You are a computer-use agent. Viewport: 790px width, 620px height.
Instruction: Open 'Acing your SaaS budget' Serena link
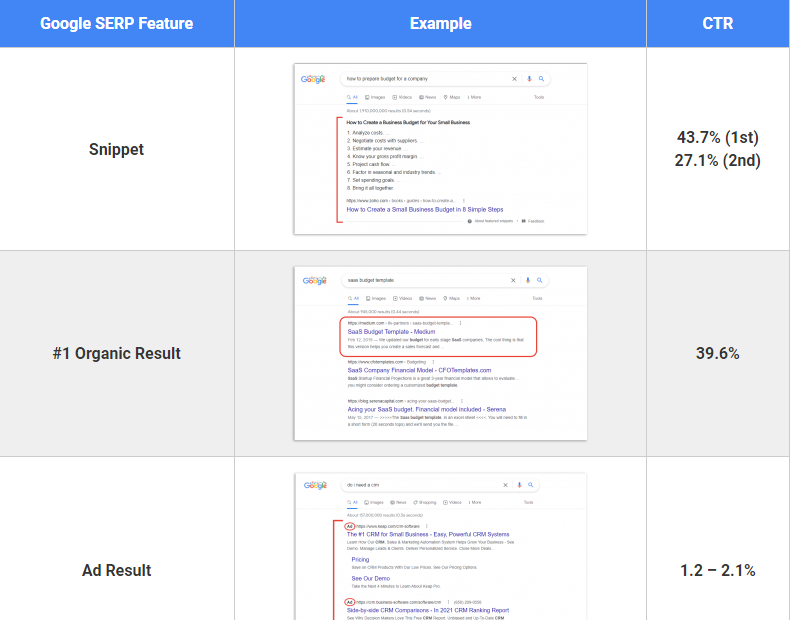pos(427,409)
